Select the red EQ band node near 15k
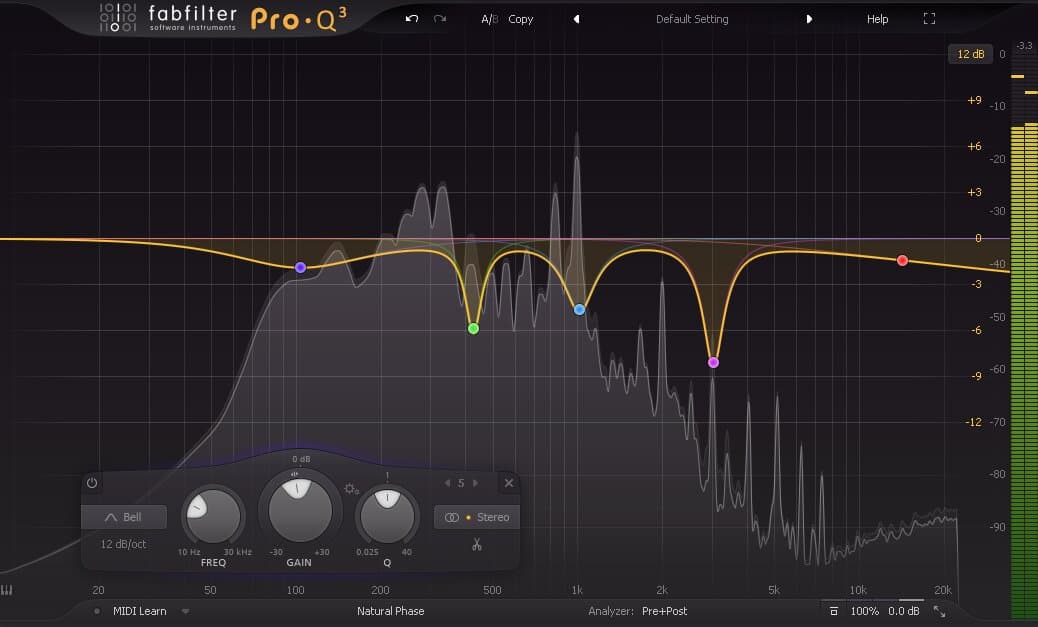This screenshot has width=1038, height=627. (902, 260)
